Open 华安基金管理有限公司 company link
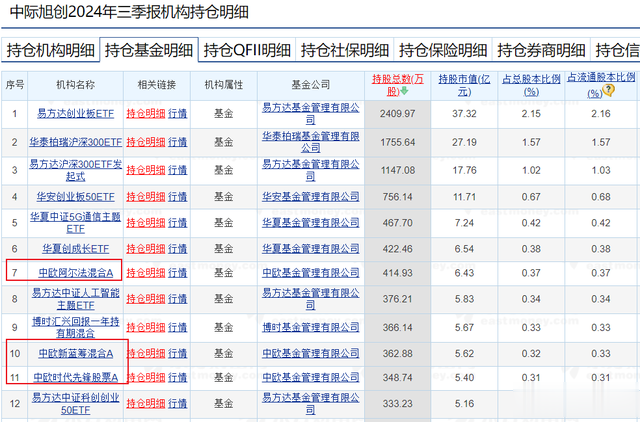This screenshot has height=422, width=640. 311,197
